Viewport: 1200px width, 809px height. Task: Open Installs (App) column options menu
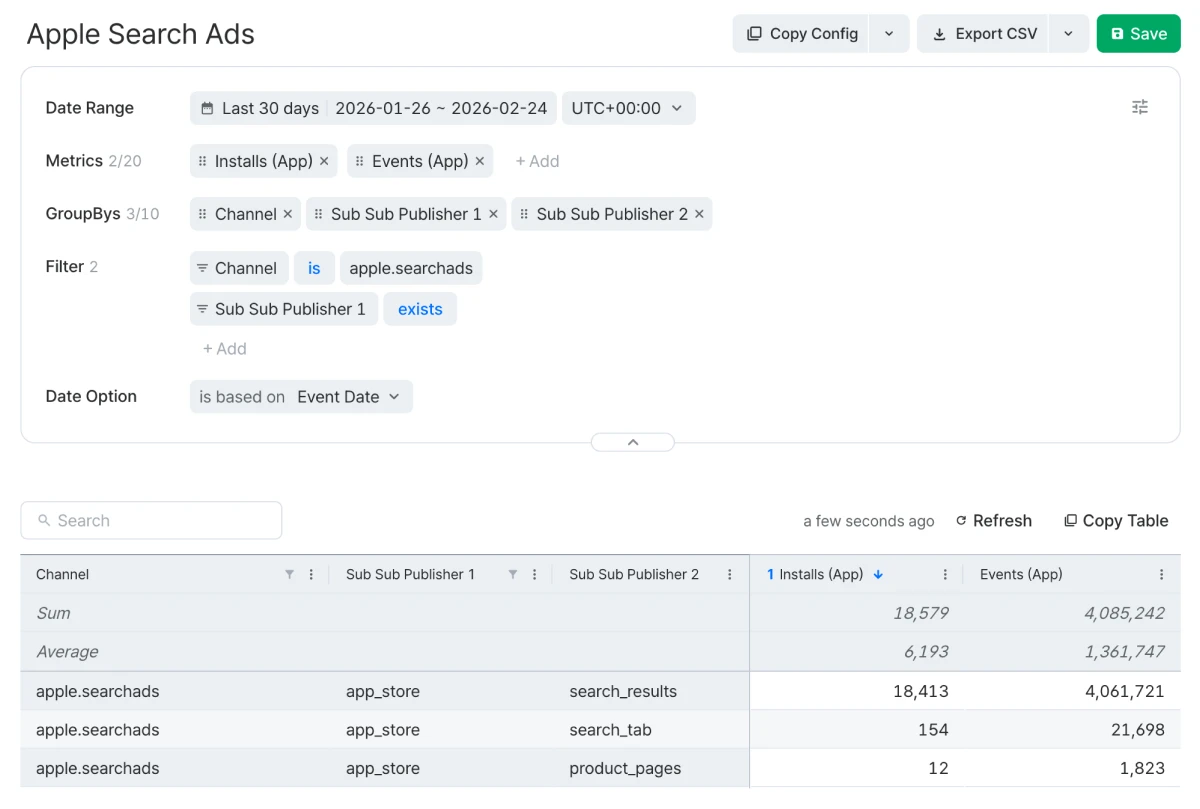pyautogui.click(x=945, y=575)
